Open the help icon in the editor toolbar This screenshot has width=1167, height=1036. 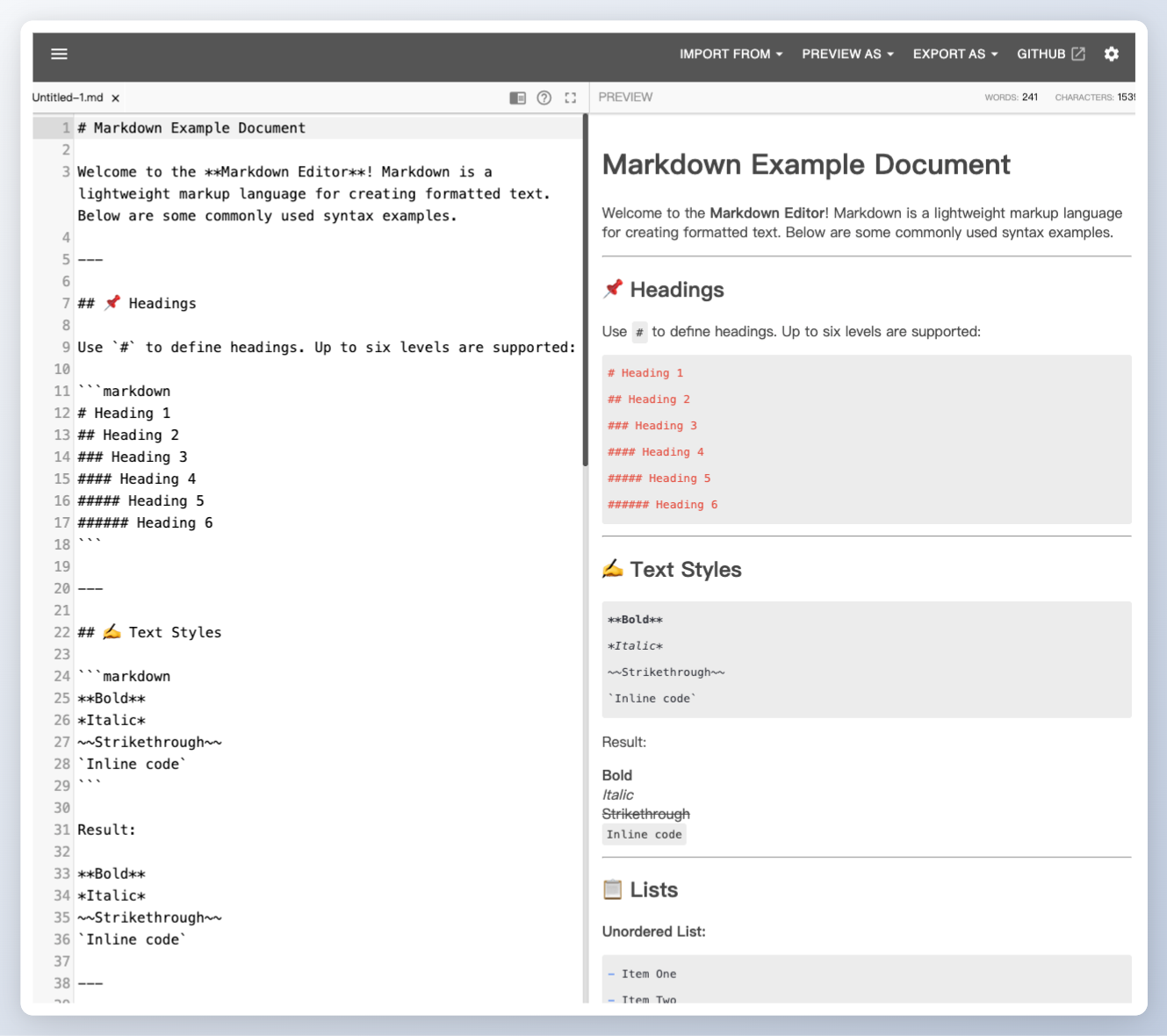(x=544, y=97)
